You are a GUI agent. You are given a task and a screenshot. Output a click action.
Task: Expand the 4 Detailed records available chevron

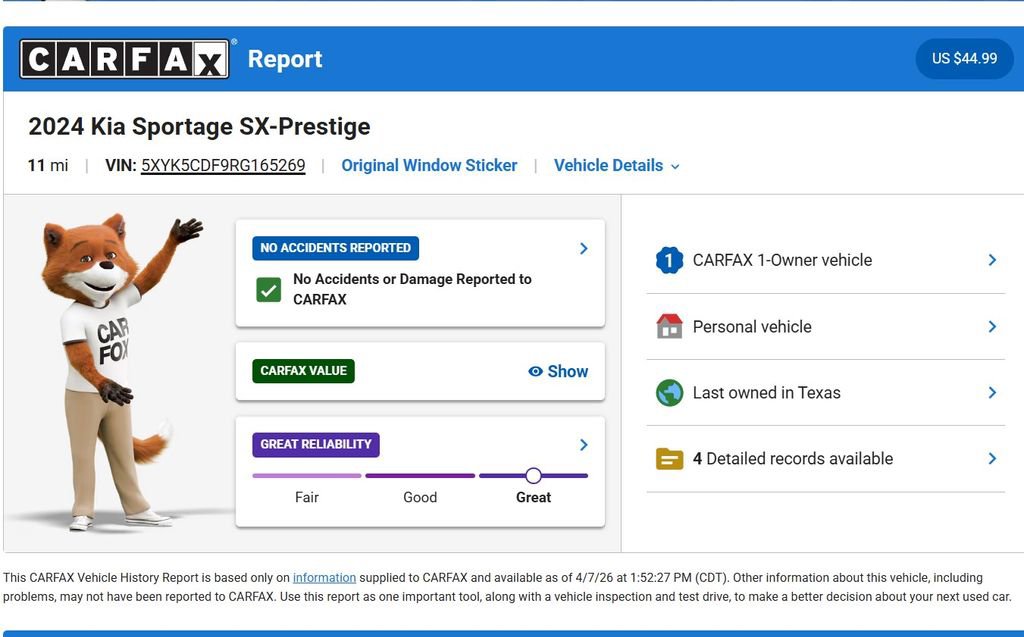(x=992, y=459)
